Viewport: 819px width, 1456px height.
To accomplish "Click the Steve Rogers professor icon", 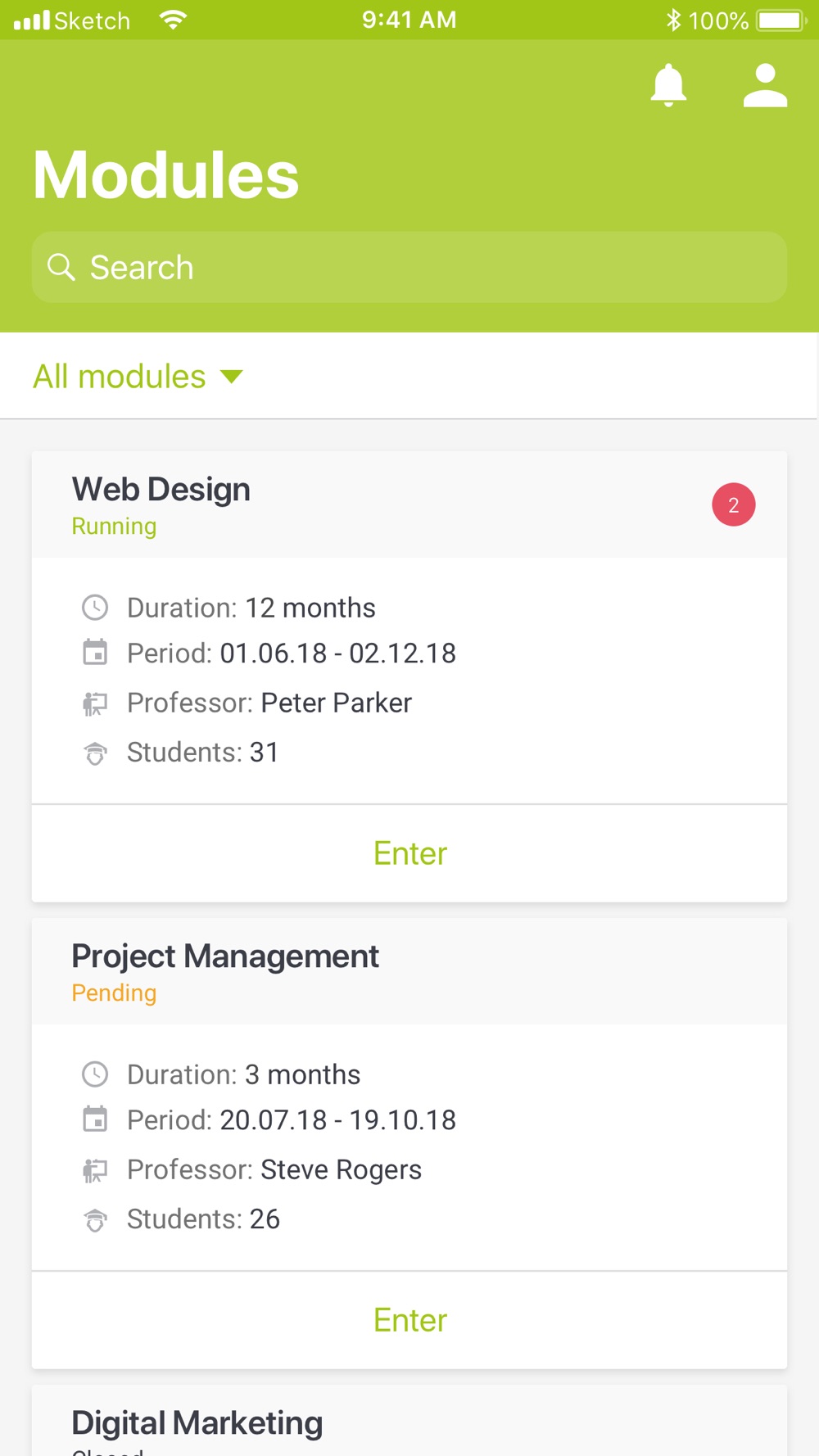I will click(95, 1170).
